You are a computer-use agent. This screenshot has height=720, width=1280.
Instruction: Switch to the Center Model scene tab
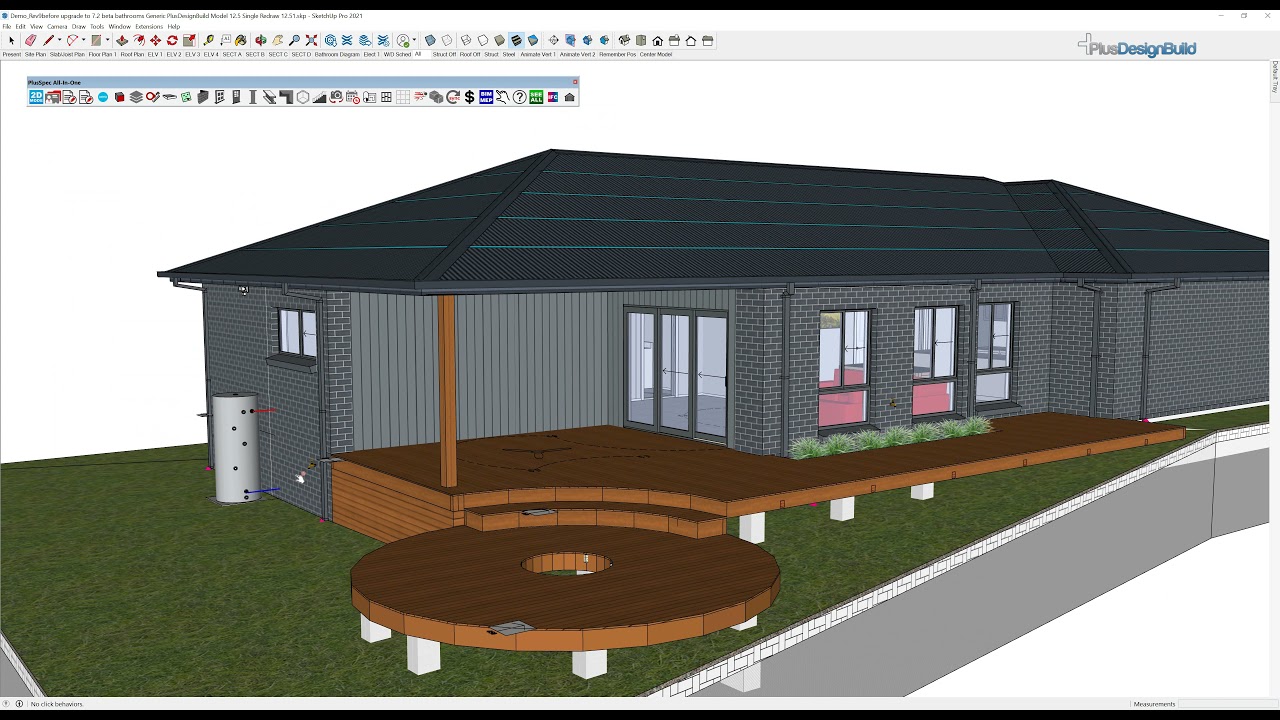pyautogui.click(x=656, y=54)
